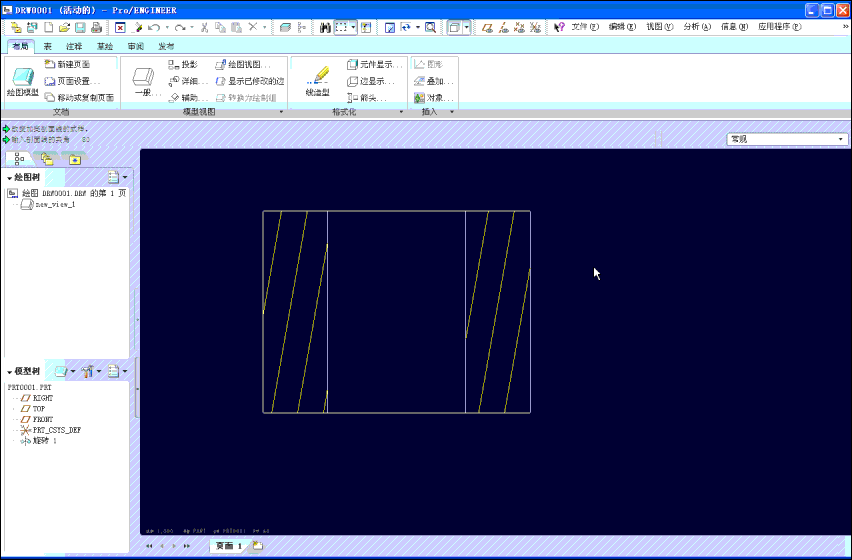Open the 分析(A) menu
The image size is (852, 560).
[697, 27]
